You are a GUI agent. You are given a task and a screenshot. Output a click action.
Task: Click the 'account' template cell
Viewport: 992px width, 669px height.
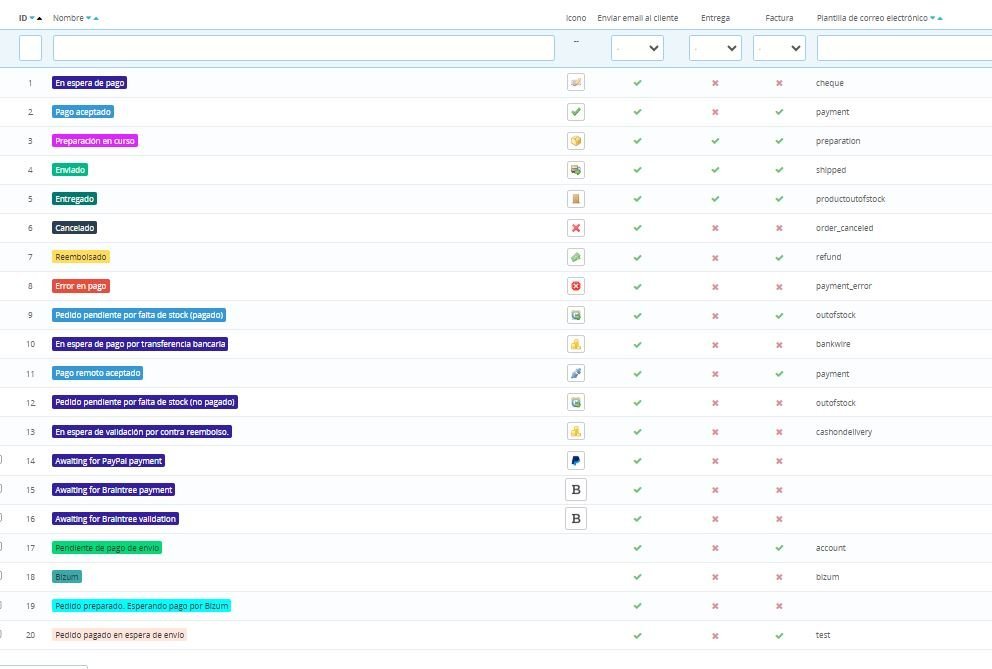click(x=831, y=548)
